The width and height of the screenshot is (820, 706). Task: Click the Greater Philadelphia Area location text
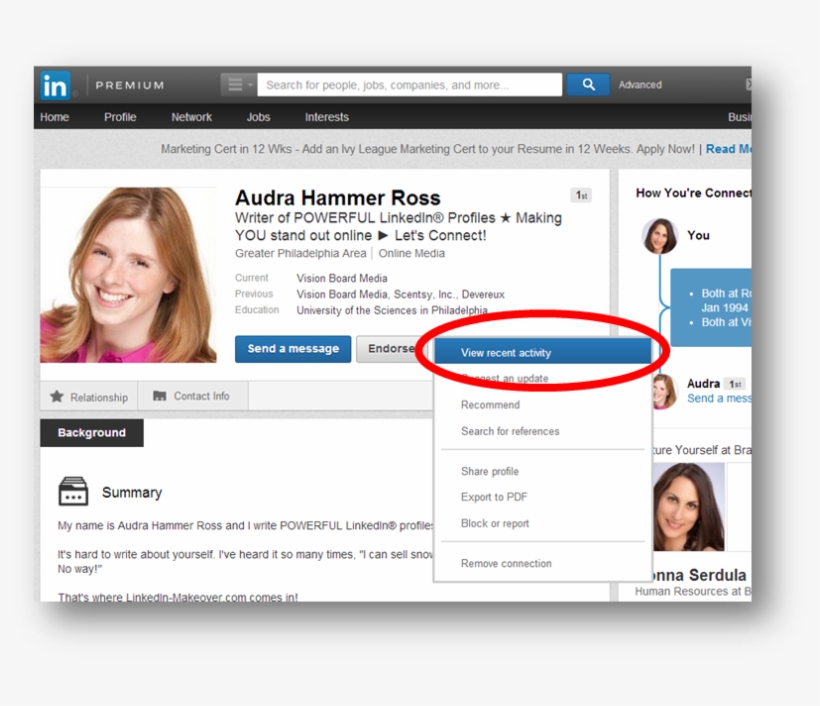click(301, 254)
